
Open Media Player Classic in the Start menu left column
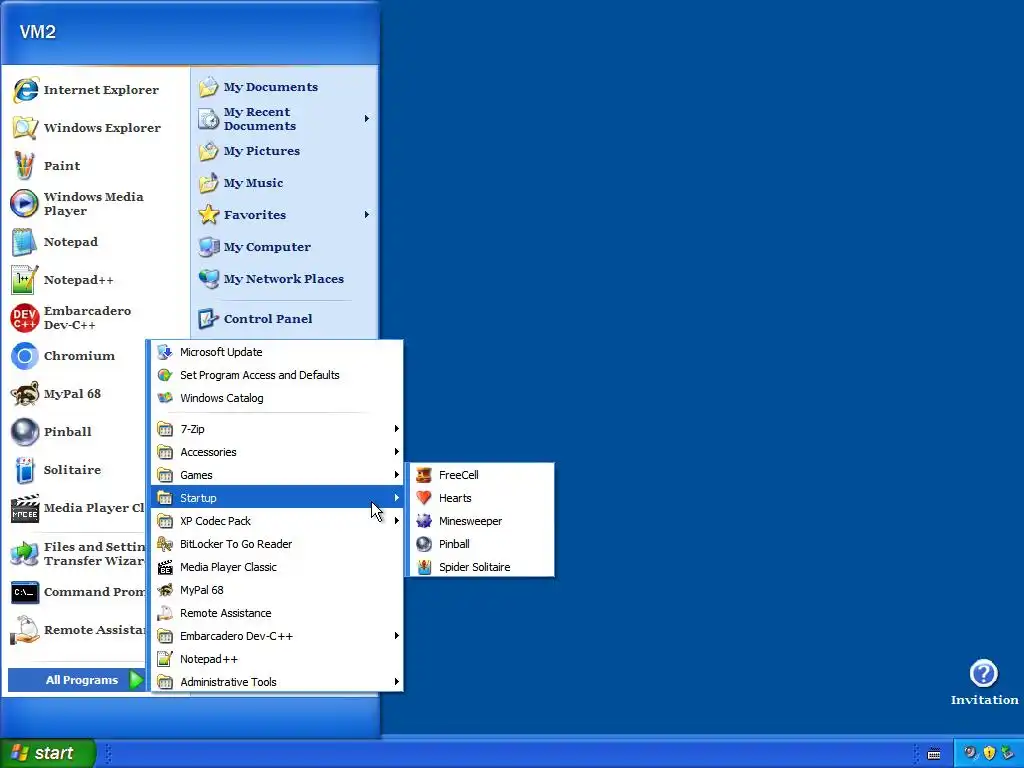pyautogui.click(x=76, y=507)
